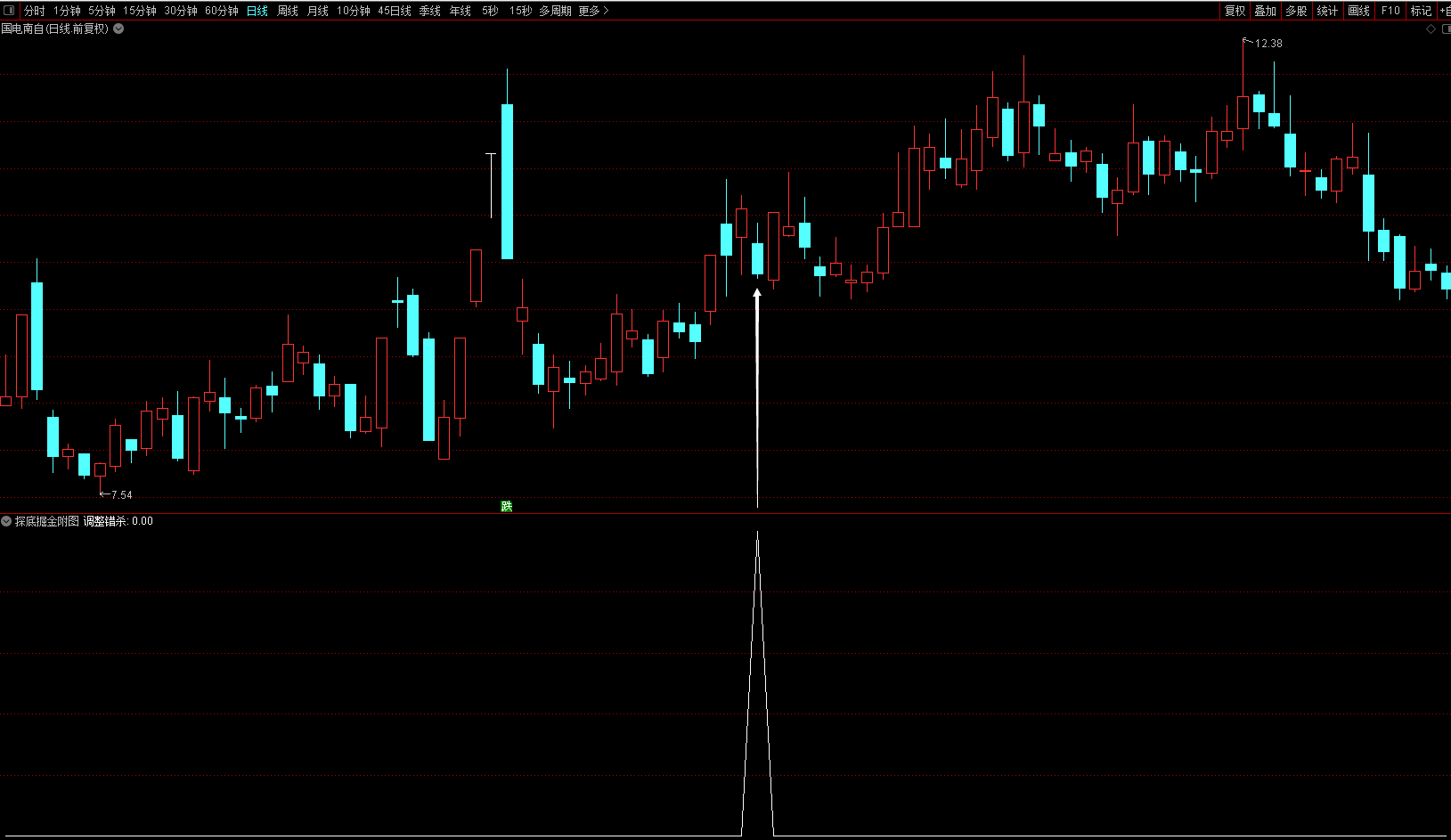
Task: Switch to the 60分钟 period tab
Action: [222, 11]
